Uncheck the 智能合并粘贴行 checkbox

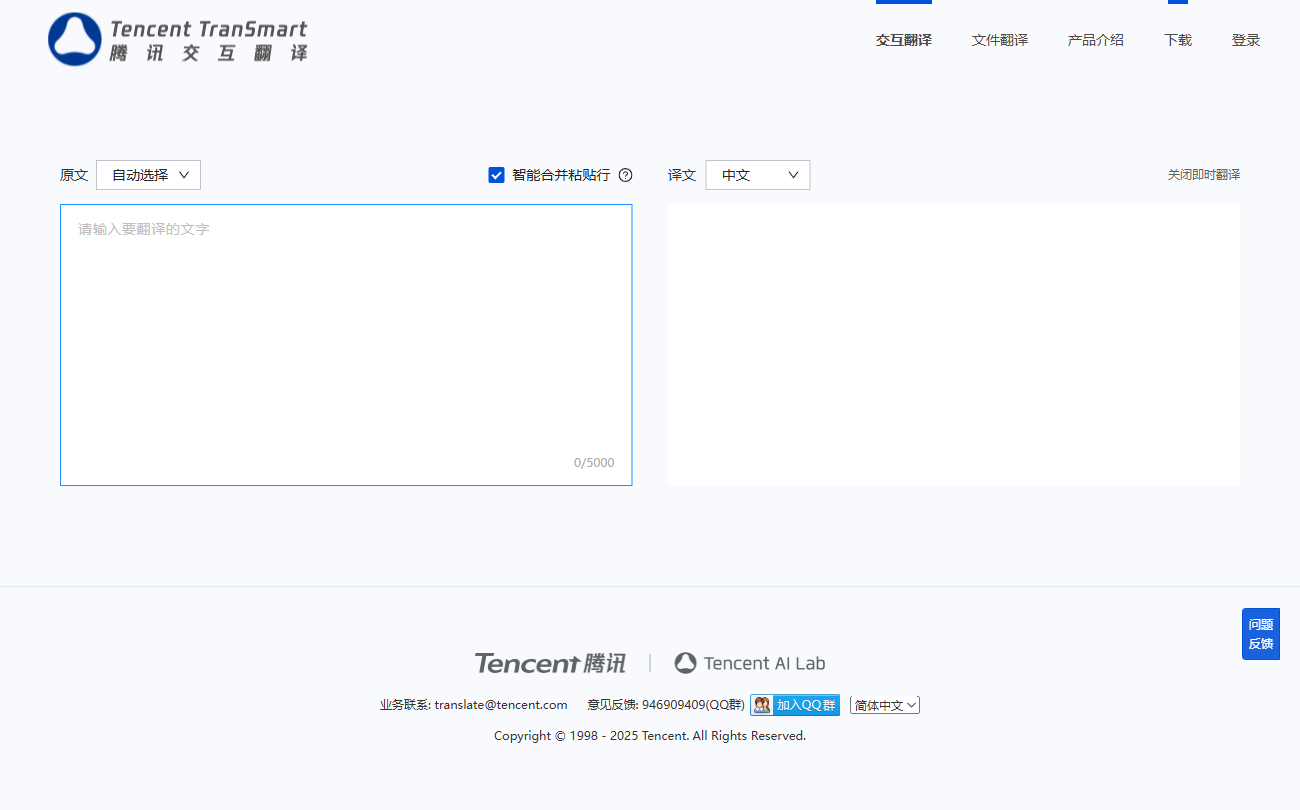click(x=496, y=175)
